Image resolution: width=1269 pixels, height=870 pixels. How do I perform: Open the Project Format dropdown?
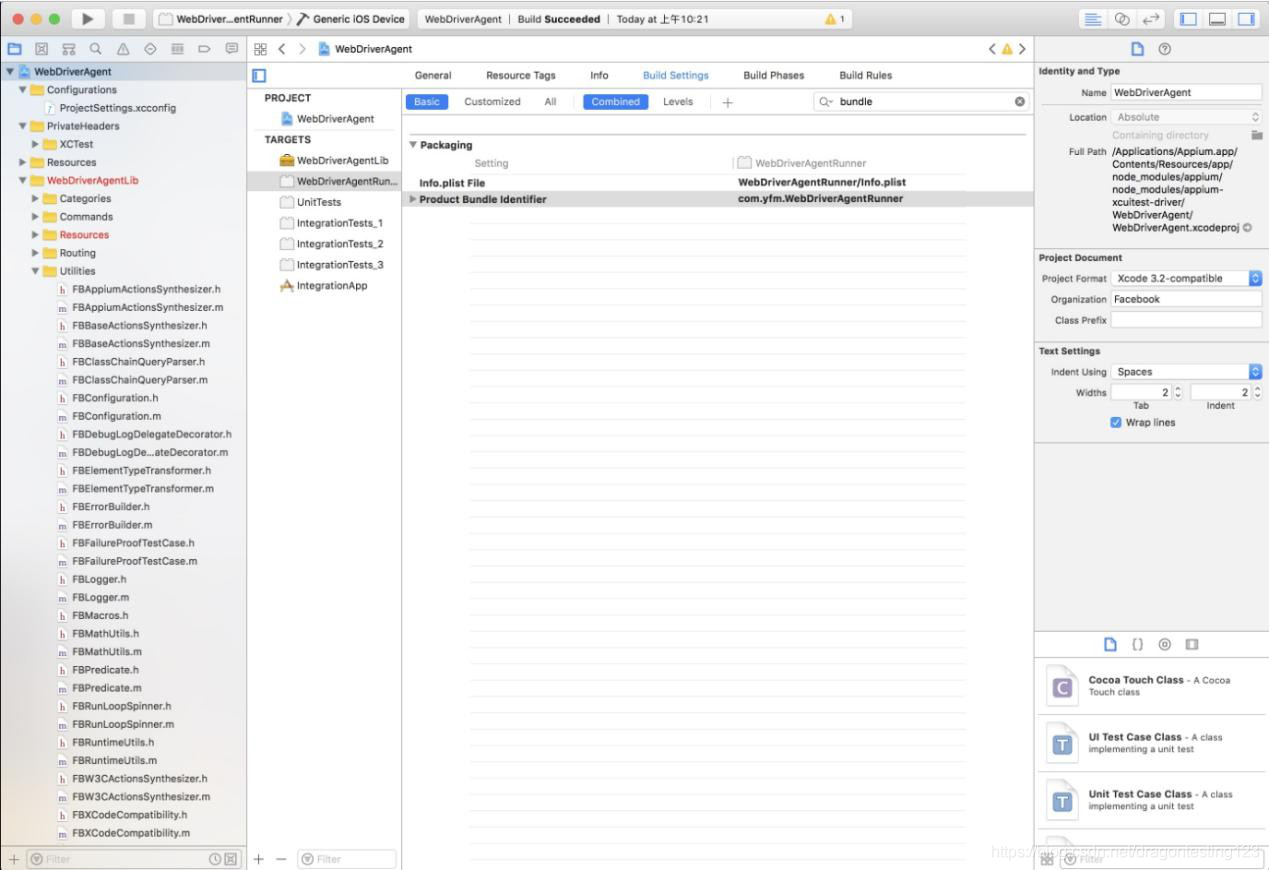[x=1187, y=278]
